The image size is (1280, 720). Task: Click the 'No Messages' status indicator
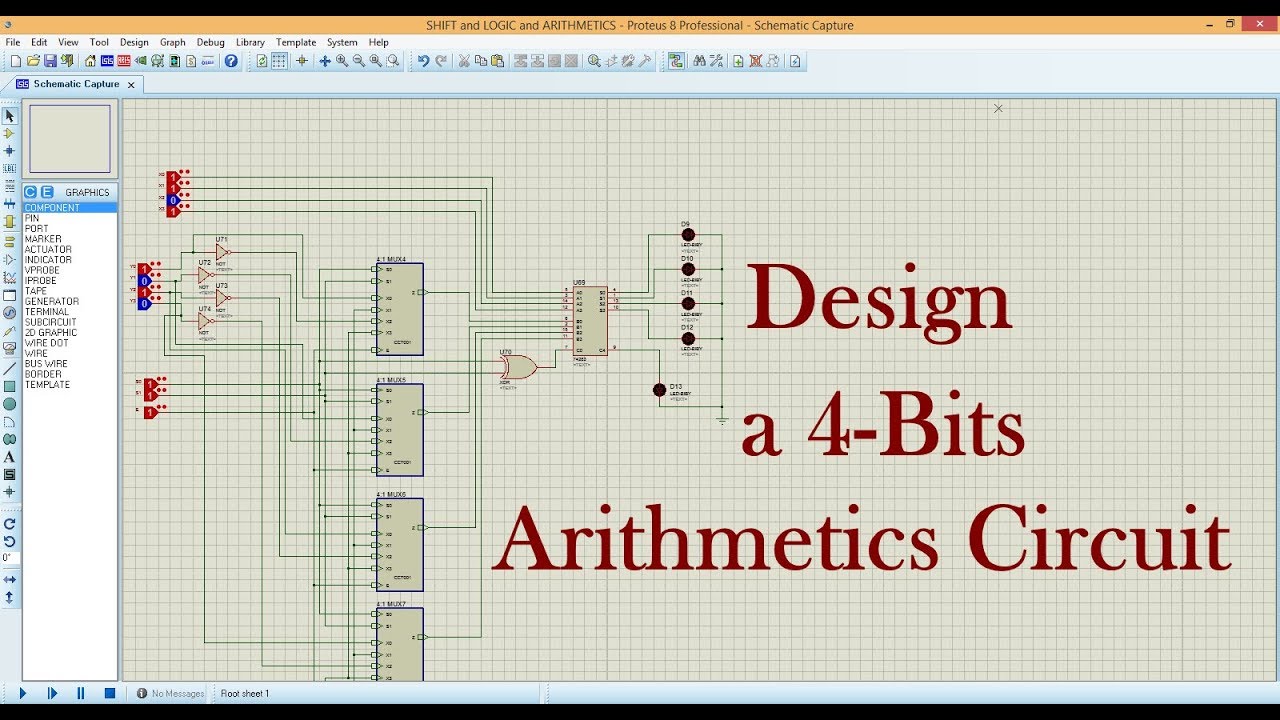click(171, 693)
